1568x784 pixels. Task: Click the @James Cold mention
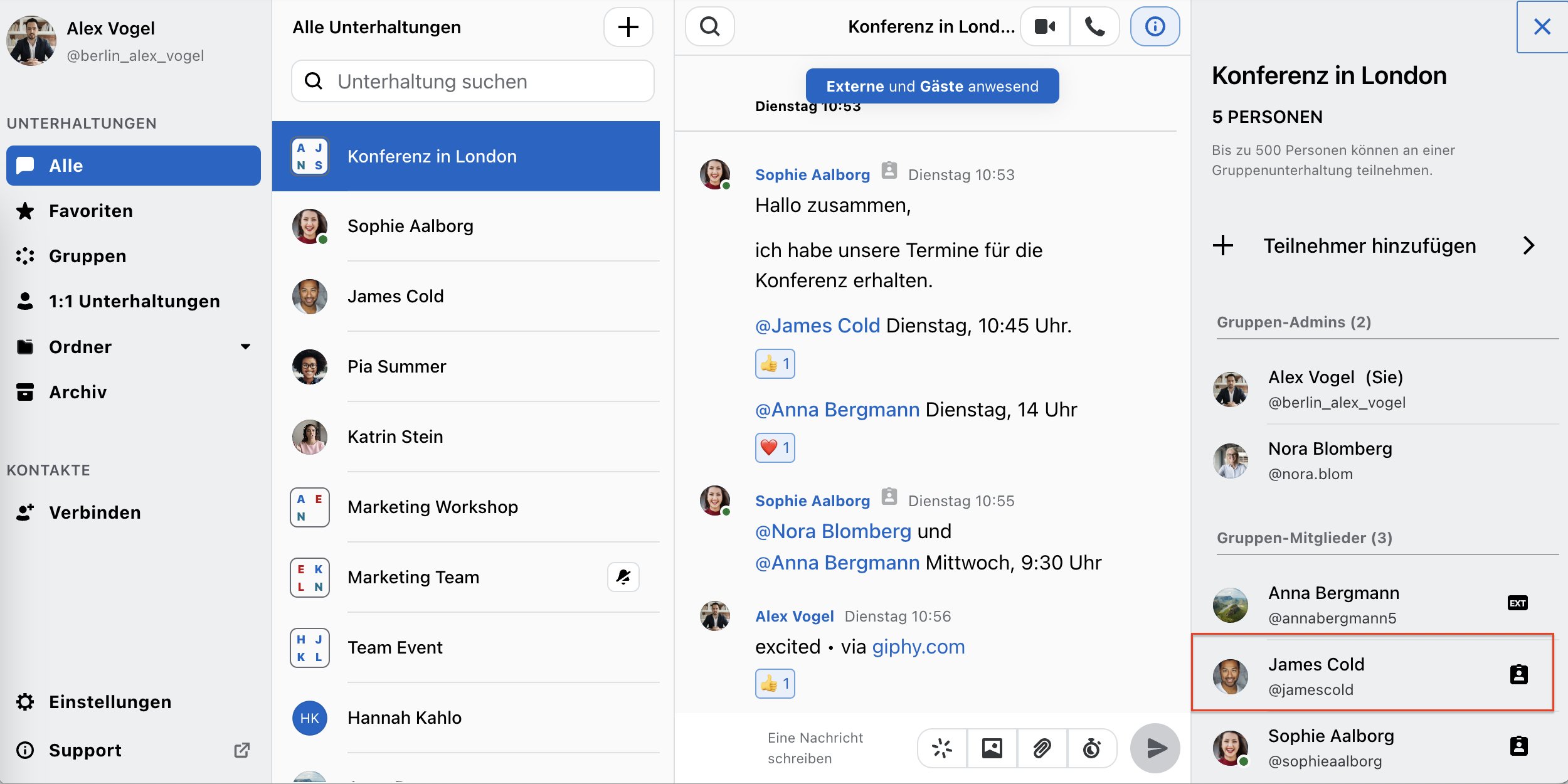(x=817, y=326)
